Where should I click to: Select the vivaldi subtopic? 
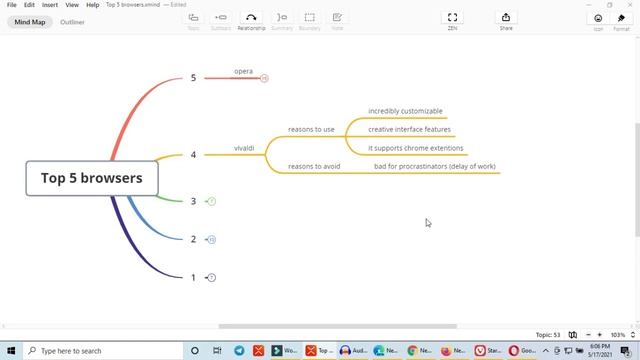pos(244,148)
